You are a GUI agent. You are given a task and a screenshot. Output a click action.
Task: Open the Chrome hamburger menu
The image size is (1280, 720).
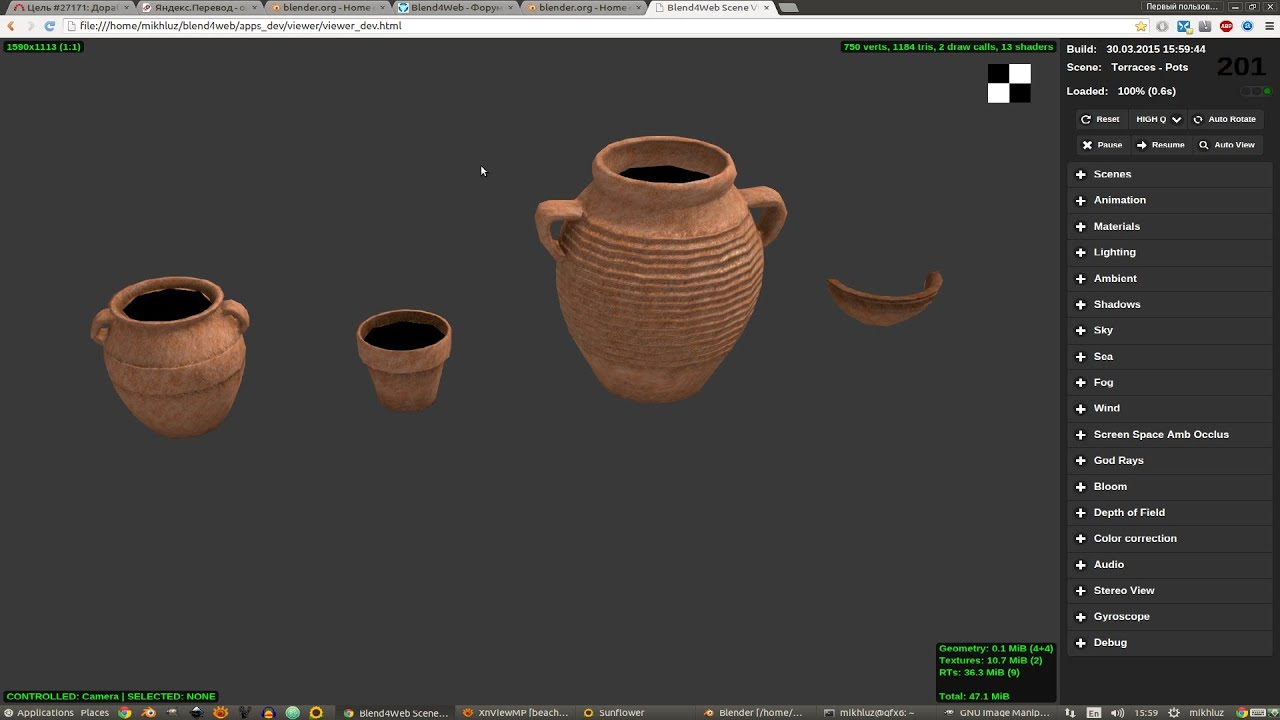(1270, 26)
